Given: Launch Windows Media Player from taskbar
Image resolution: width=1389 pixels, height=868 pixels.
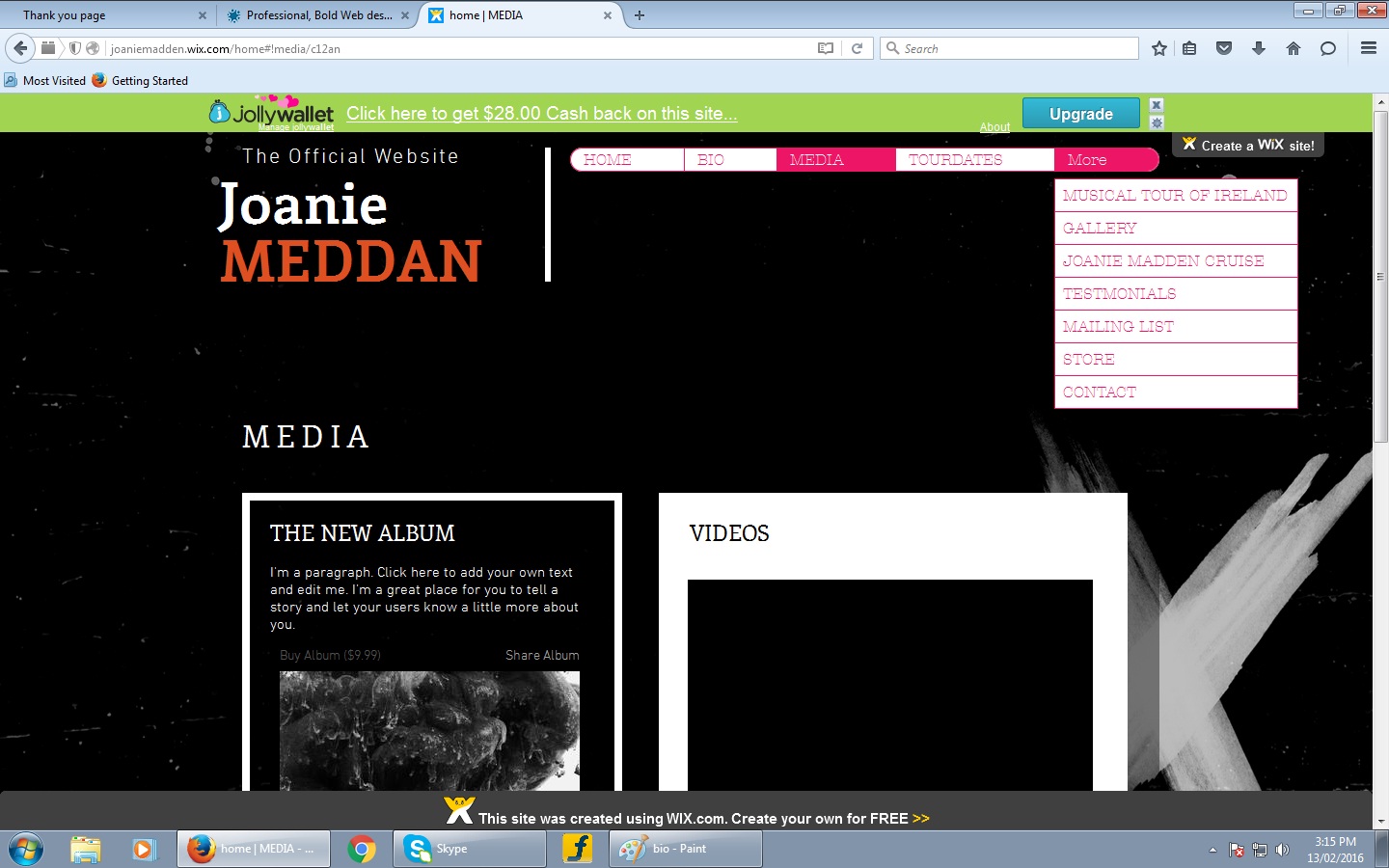Looking at the screenshot, I should (144, 849).
